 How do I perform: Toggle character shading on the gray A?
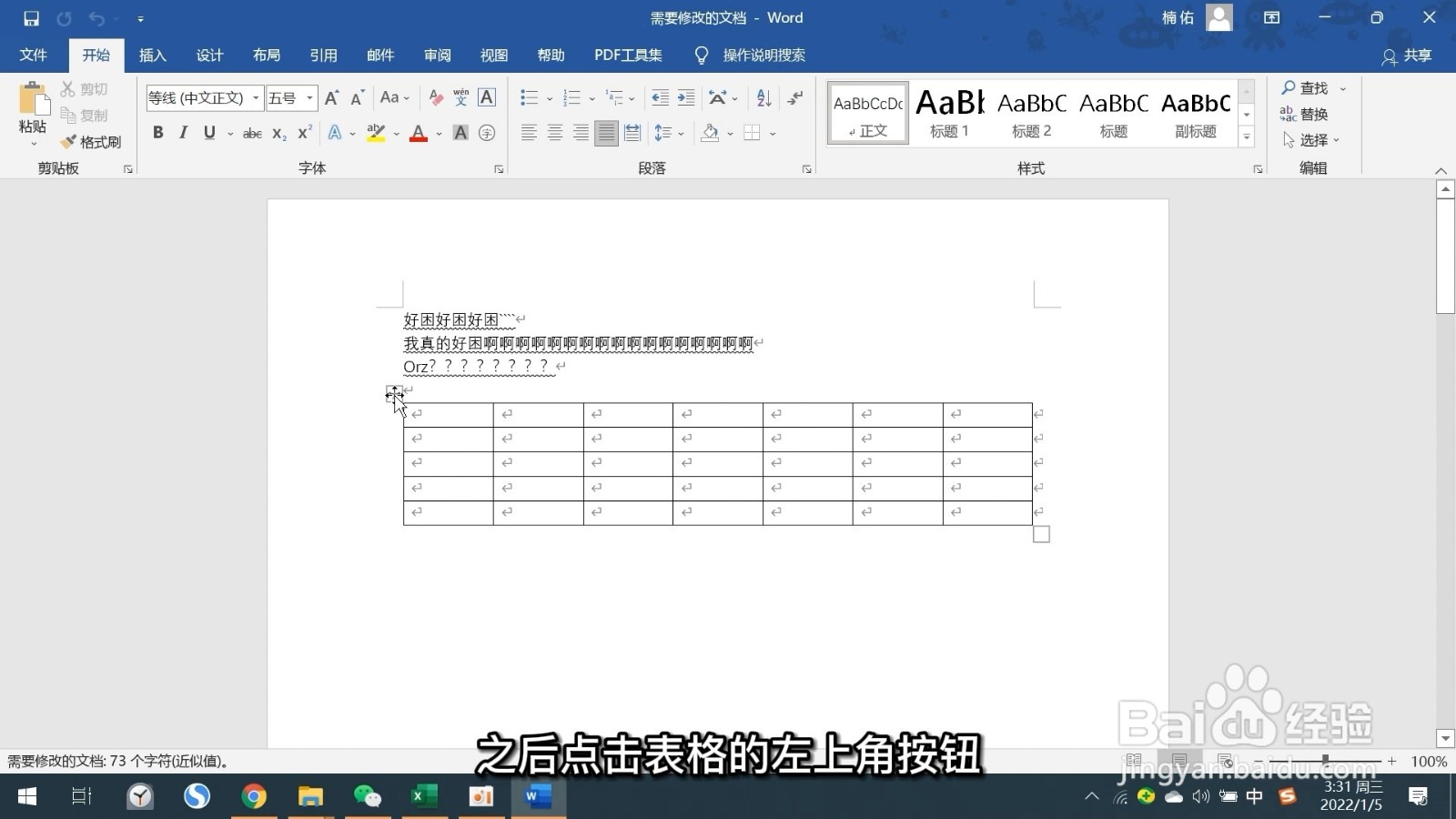click(x=461, y=133)
